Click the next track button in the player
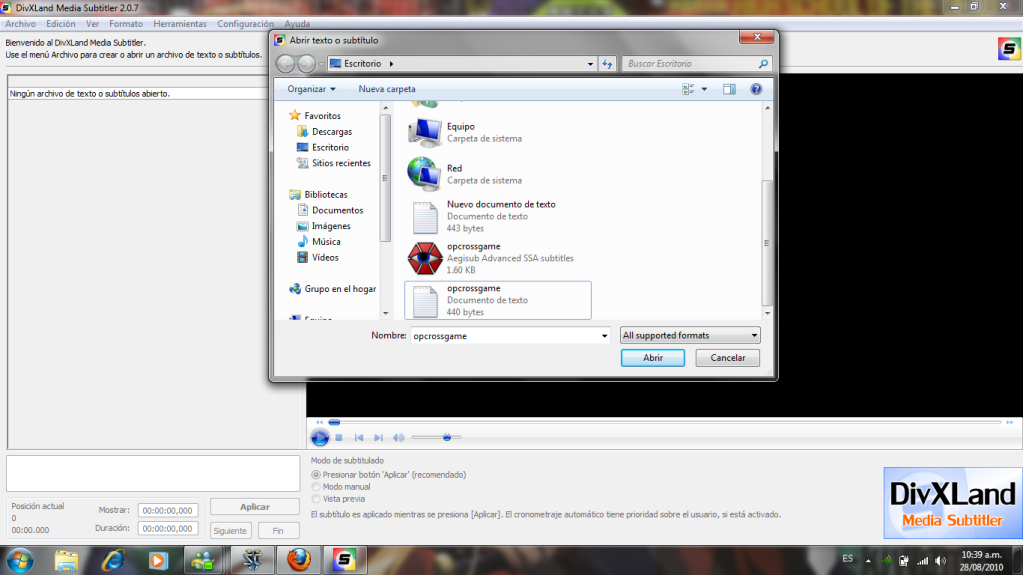The height and width of the screenshot is (575, 1023). click(378, 438)
